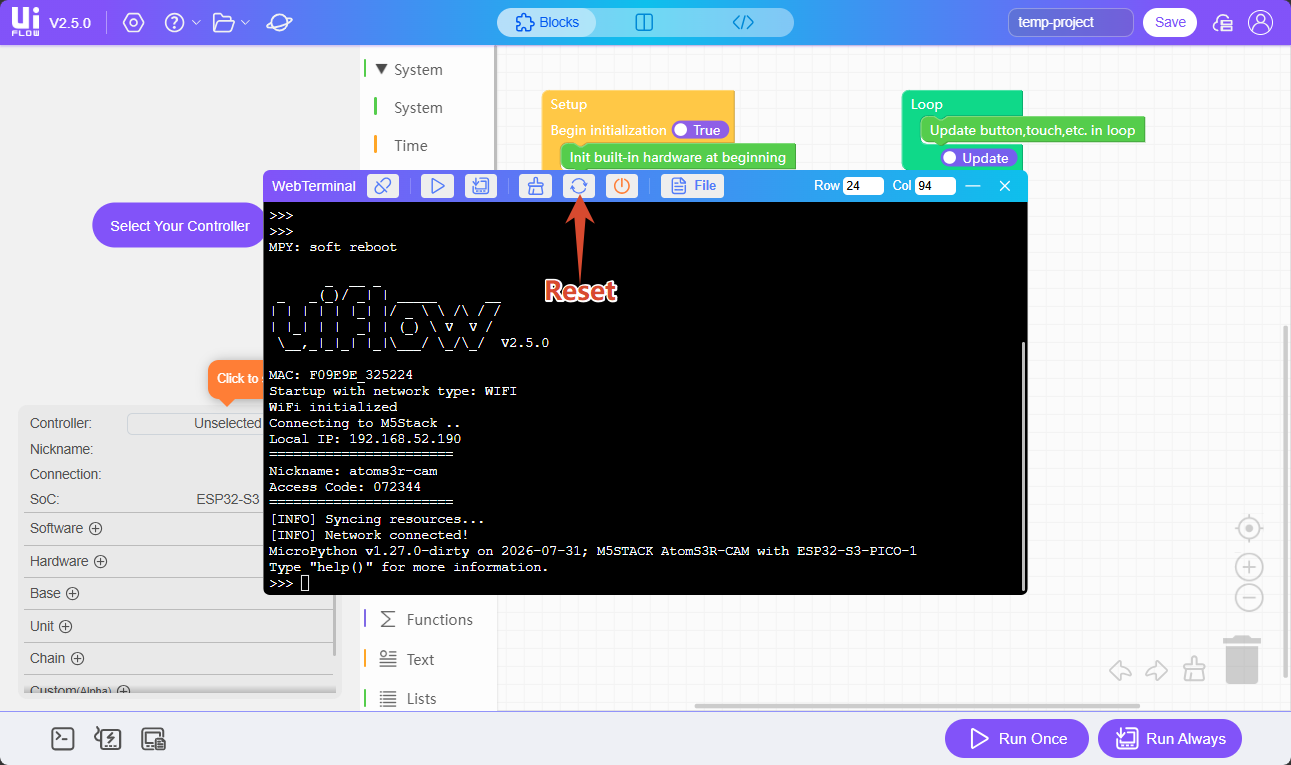
Task: Select the Update button,touch,etc. block
Action: (1032, 130)
